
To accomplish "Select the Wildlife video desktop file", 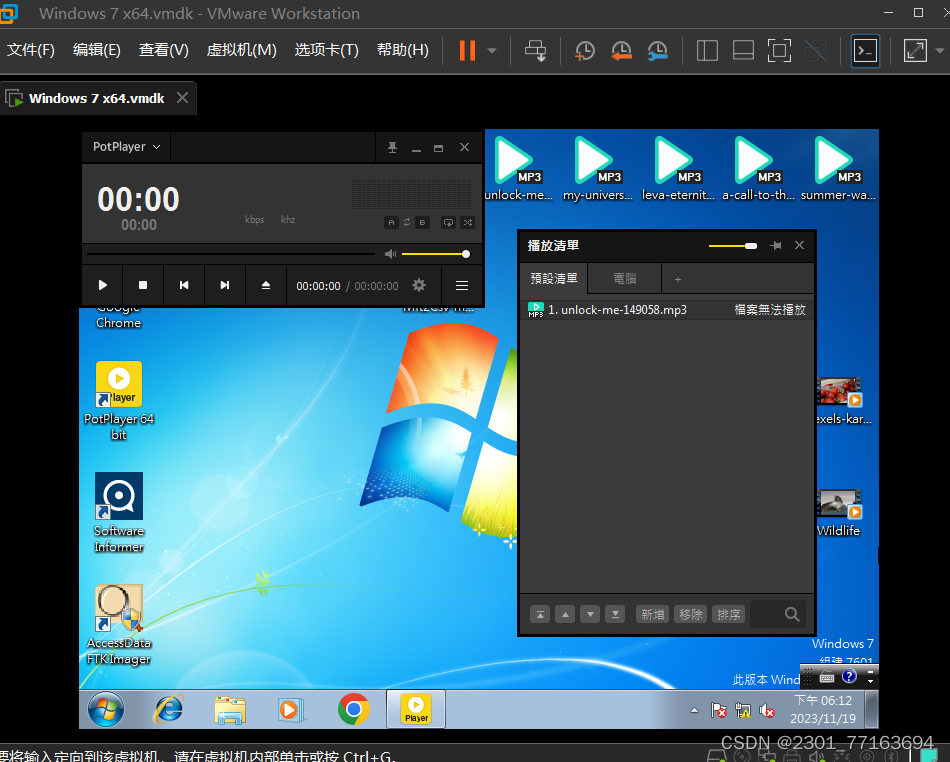I will point(839,513).
